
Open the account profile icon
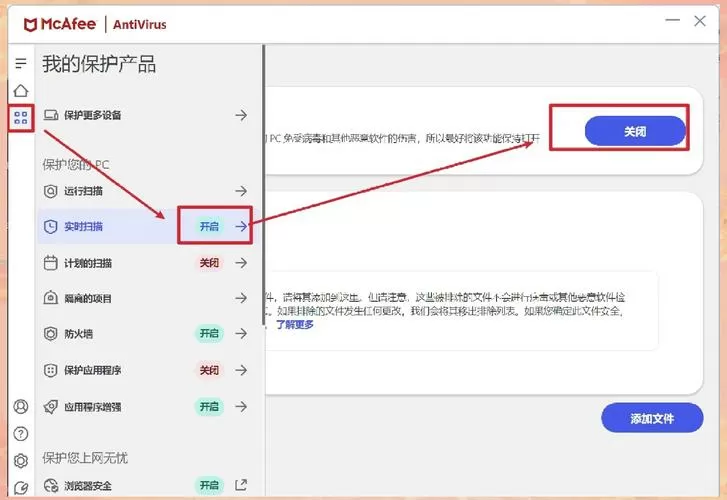tap(21, 406)
